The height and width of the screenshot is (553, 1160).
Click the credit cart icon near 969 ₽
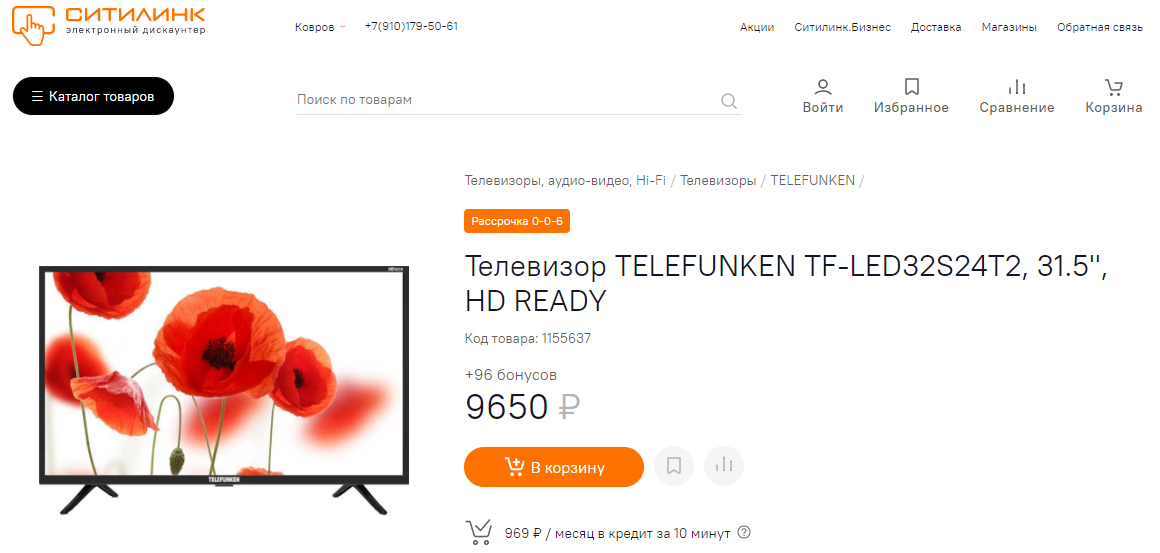(479, 532)
